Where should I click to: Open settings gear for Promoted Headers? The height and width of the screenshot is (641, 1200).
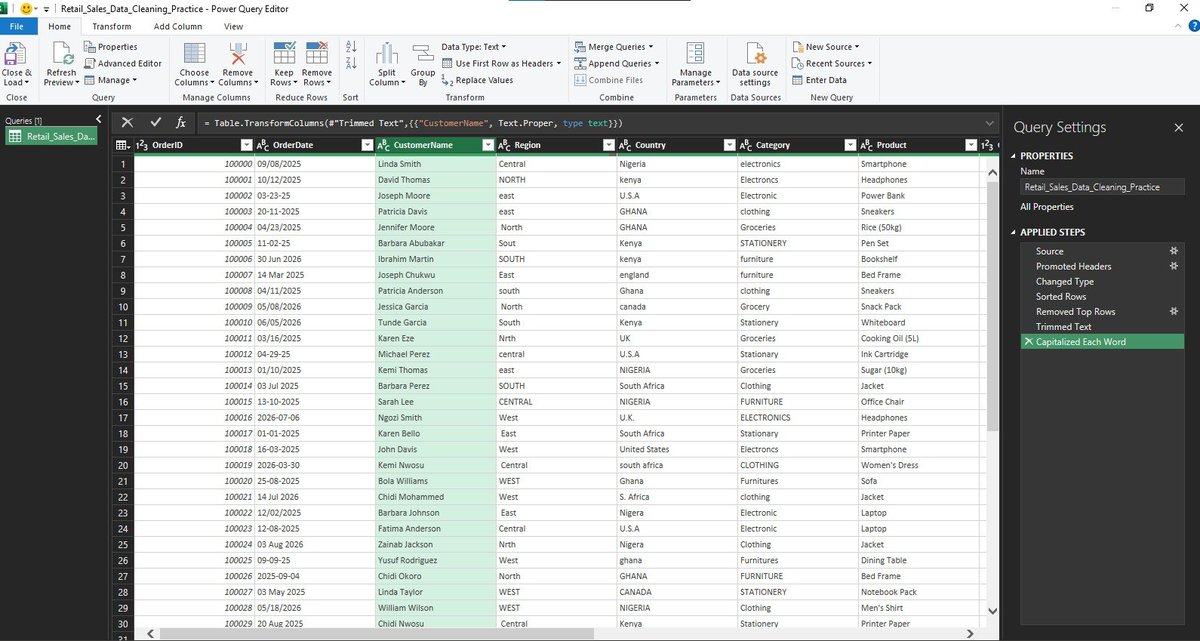[x=1176, y=266]
